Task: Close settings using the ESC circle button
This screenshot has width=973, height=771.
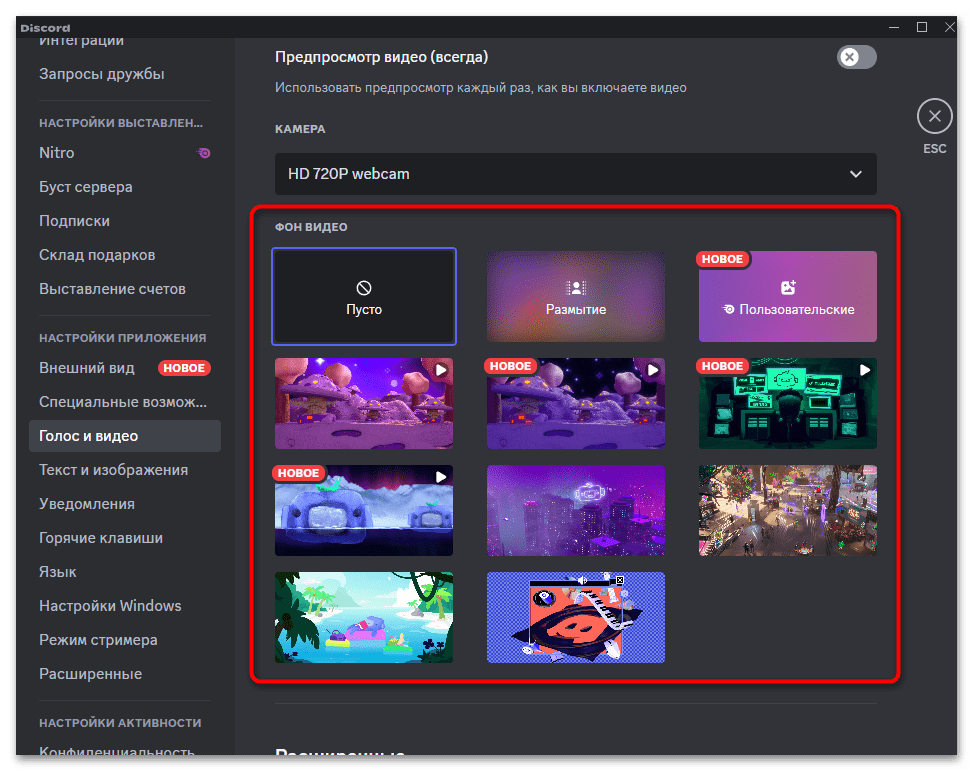Action: coord(934,116)
